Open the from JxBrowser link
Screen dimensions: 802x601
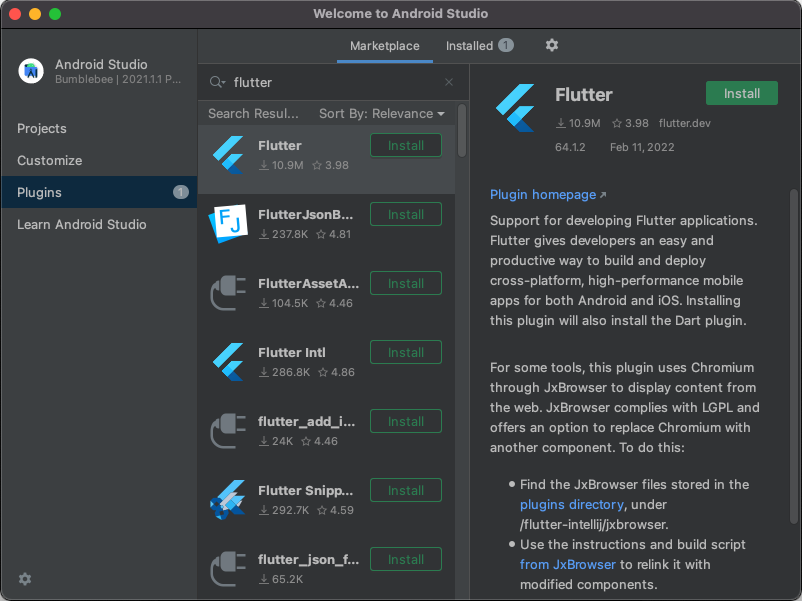click(568, 565)
